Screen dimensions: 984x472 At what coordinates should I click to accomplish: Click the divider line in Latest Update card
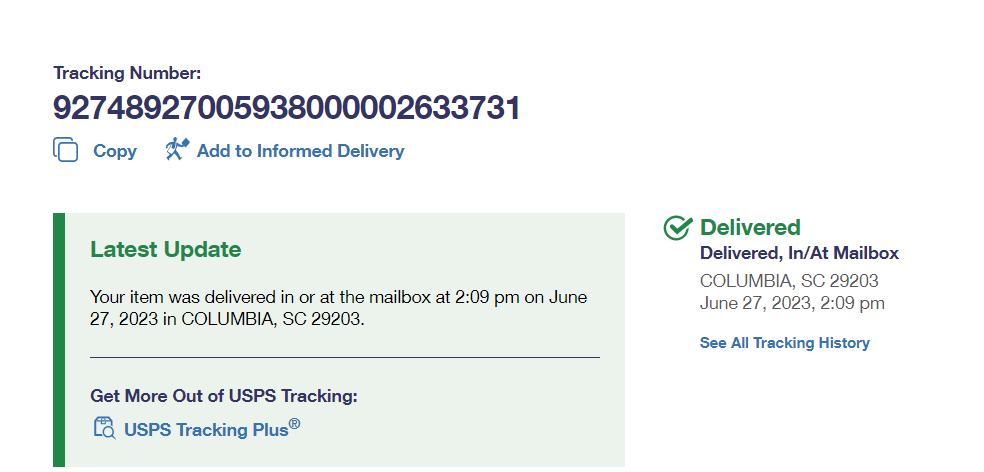(345, 357)
